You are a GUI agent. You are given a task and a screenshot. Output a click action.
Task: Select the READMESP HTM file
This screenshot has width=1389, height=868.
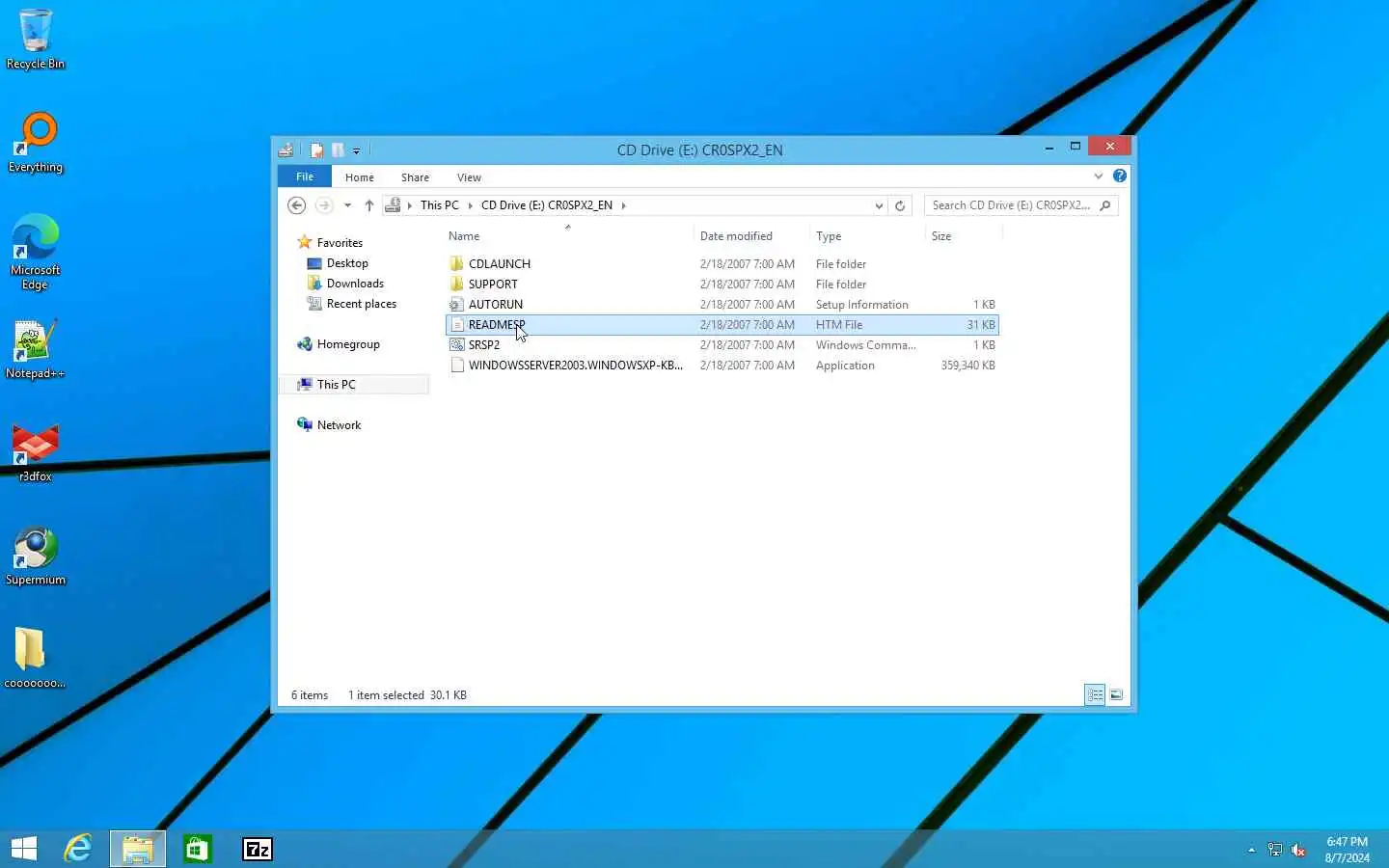coord(722,325)
